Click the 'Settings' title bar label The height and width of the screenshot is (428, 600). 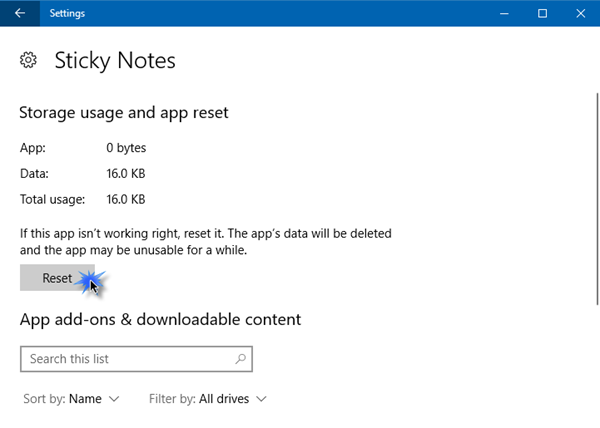pyautogui.click(x=67, y=13)
